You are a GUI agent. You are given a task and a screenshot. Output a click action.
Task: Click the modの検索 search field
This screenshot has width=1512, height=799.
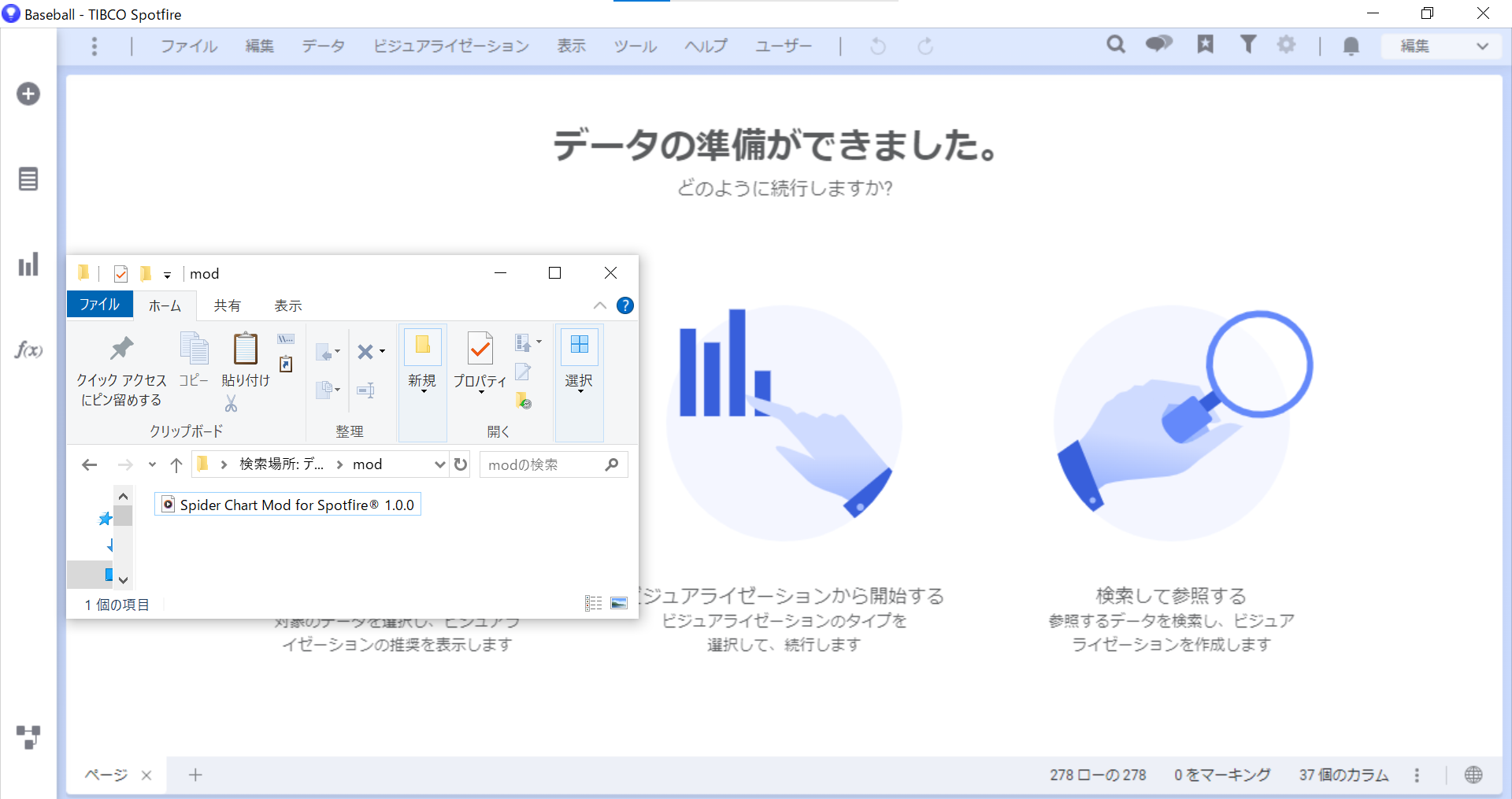(554, 465)
